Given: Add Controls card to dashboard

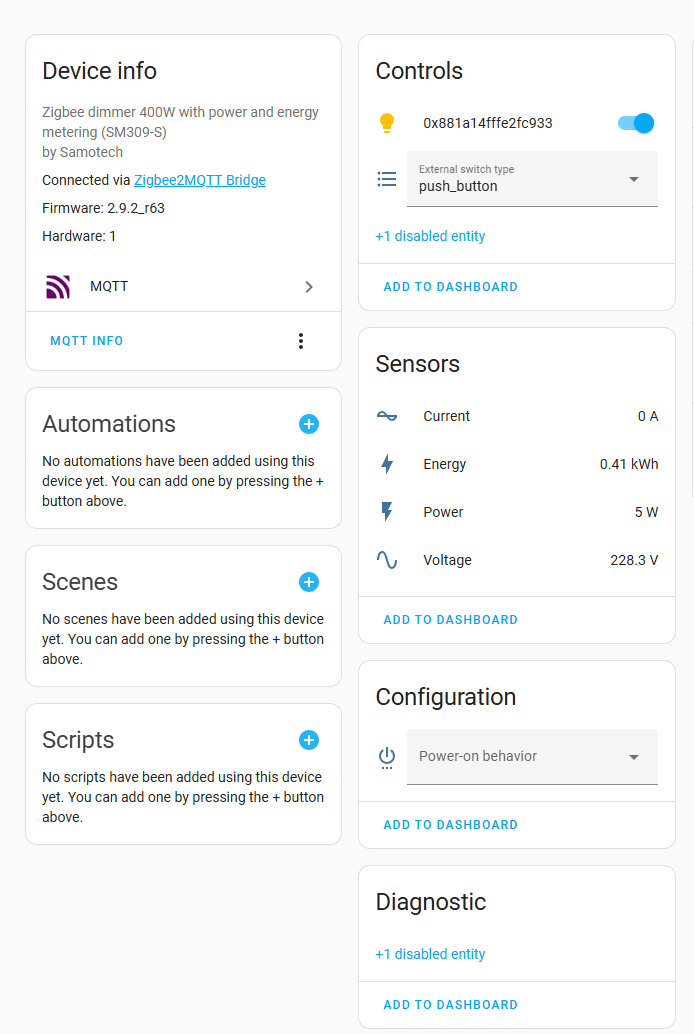Looking at the screenshot, I should [x=451, y=287].
